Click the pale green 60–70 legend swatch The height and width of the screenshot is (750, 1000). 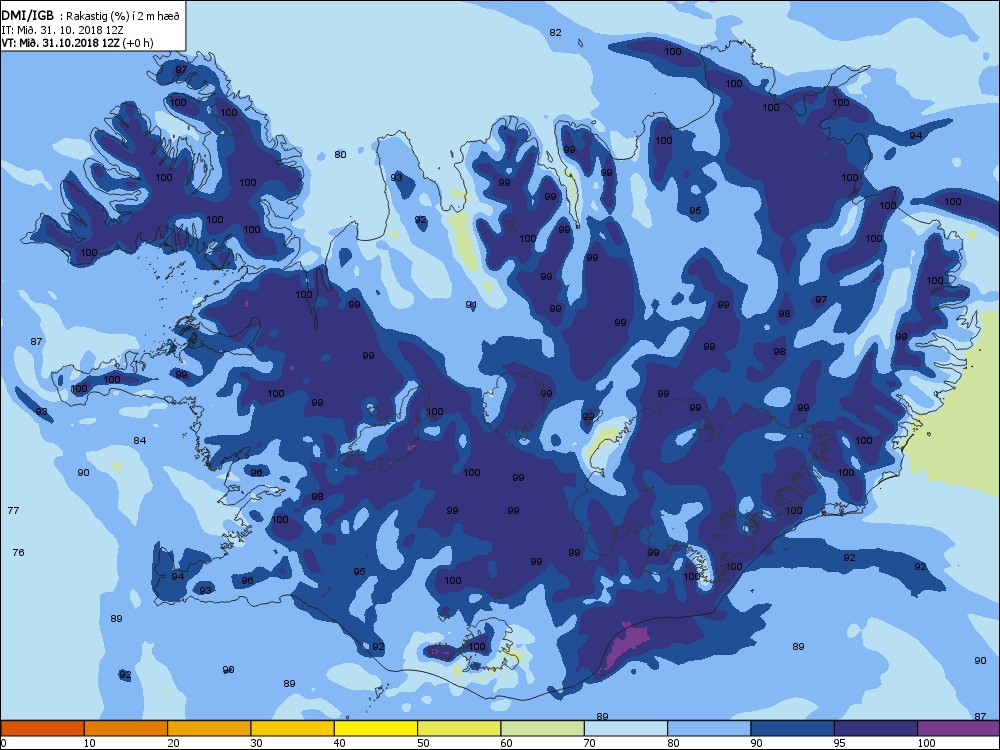click(x=543, y=728)
